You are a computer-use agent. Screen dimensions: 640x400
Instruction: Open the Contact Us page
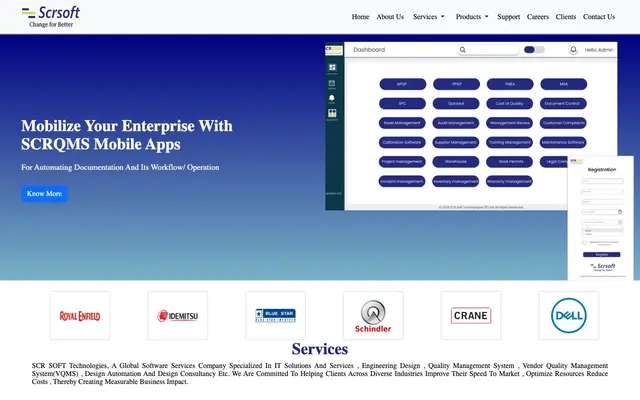(598, 17)
